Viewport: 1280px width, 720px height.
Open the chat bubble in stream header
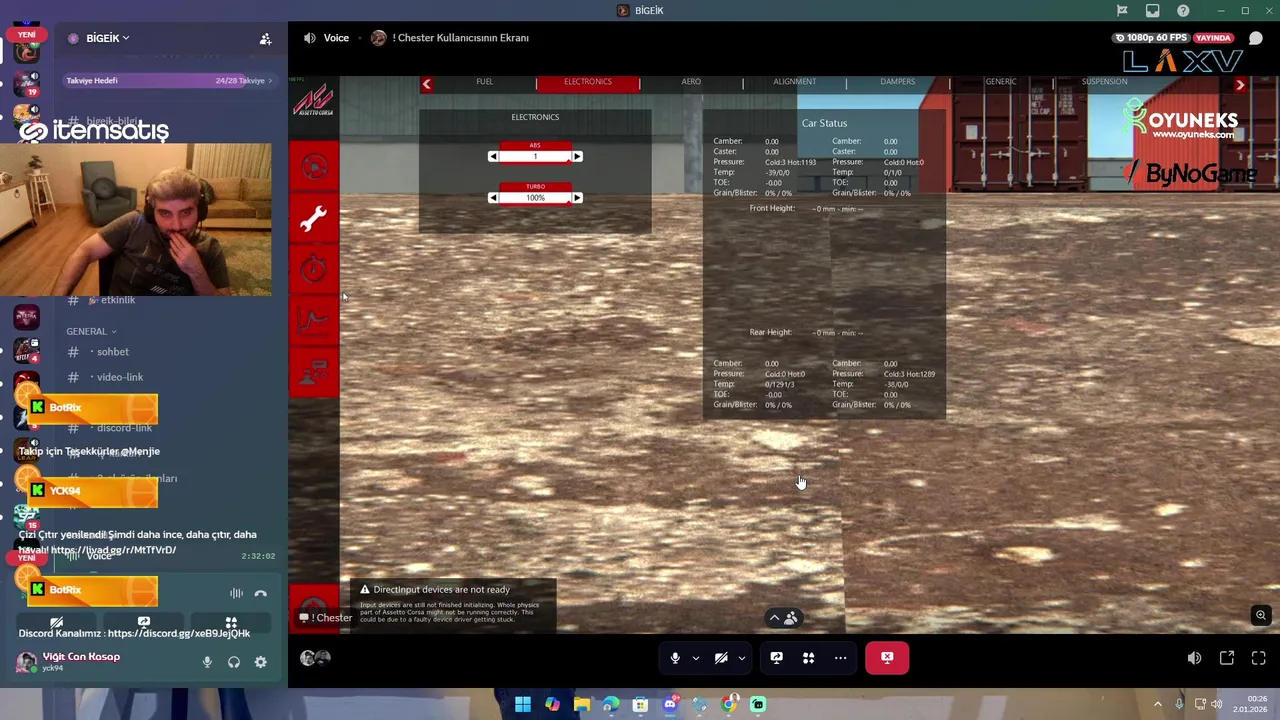(x=1256, y=38)
